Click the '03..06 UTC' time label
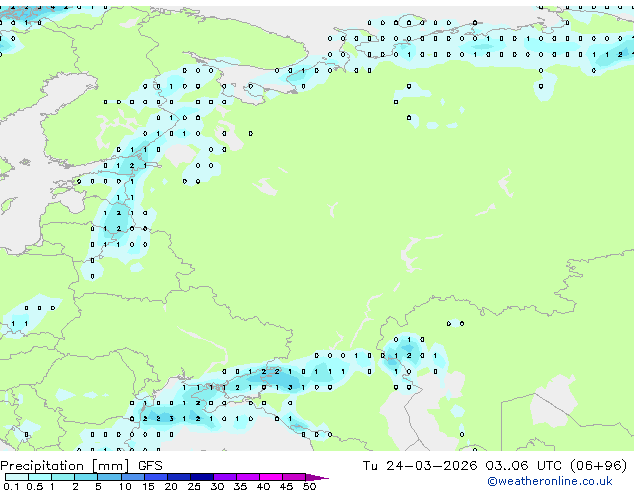Screen dimensions: 634x490 click(524, 466)
